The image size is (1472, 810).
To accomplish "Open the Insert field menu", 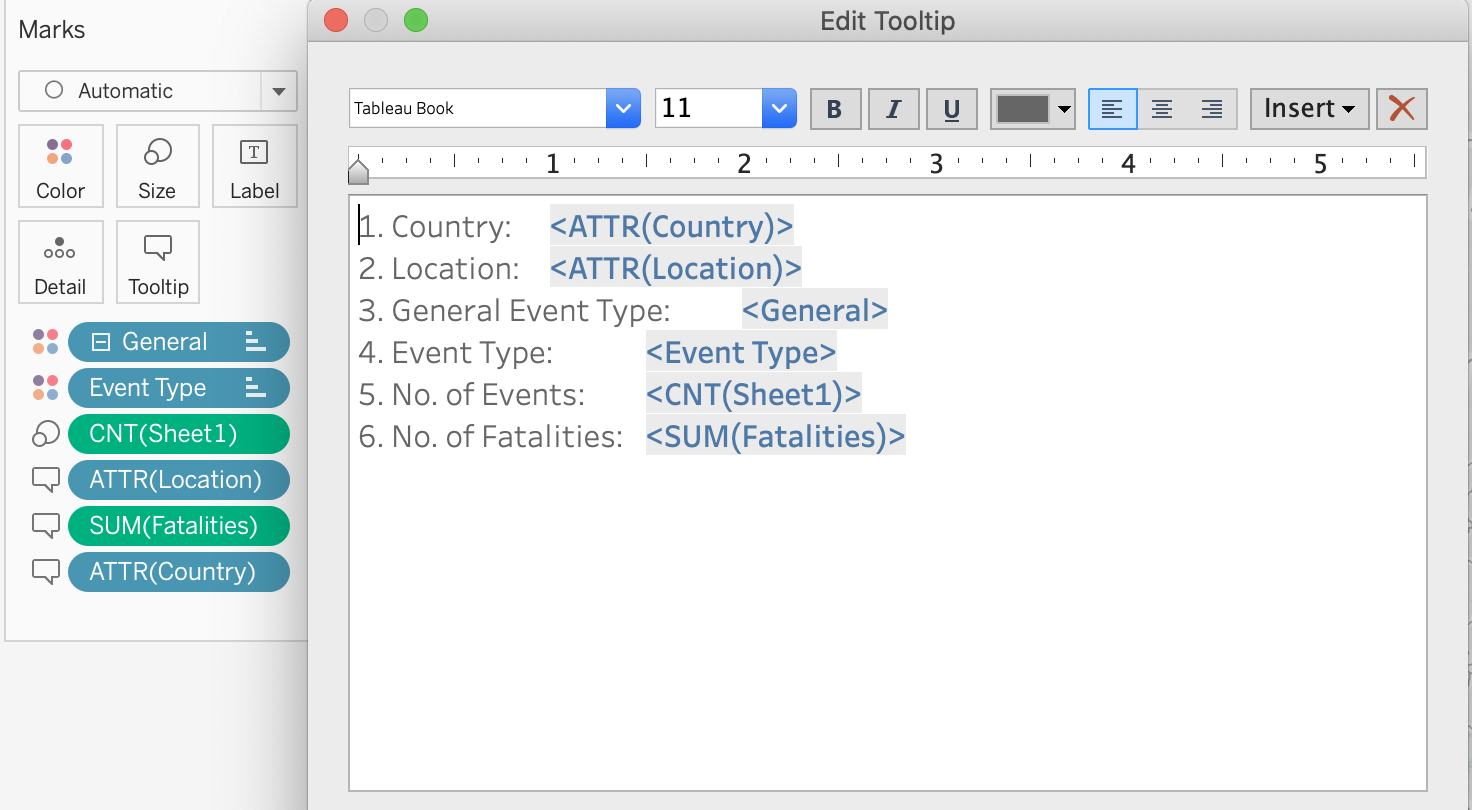I will coord(1308,109).
